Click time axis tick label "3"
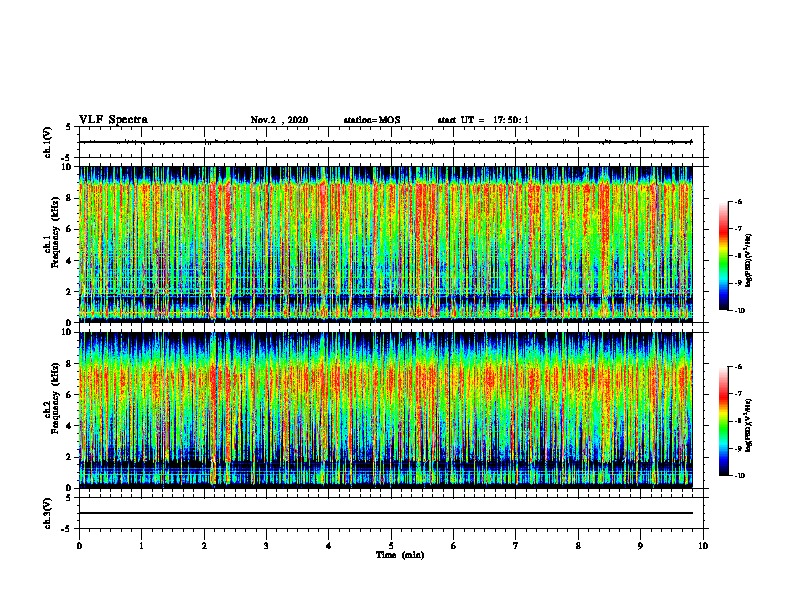792x612 pixels. (x=266, y=546)
